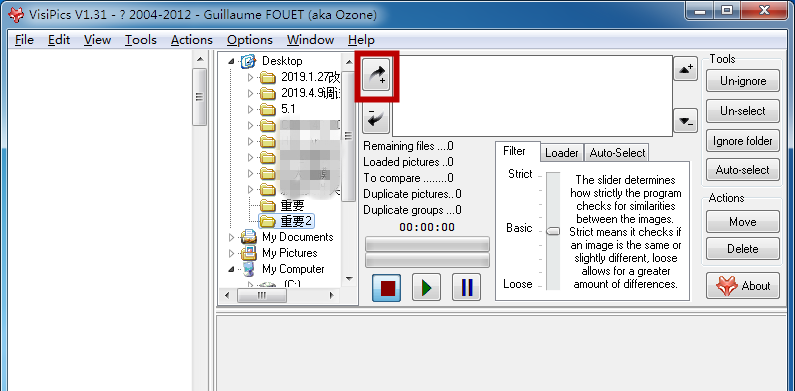The width and height of the screenshot is (795, 391).
Task: Switch to the Auto-Select tab
Action: point(617,153)
